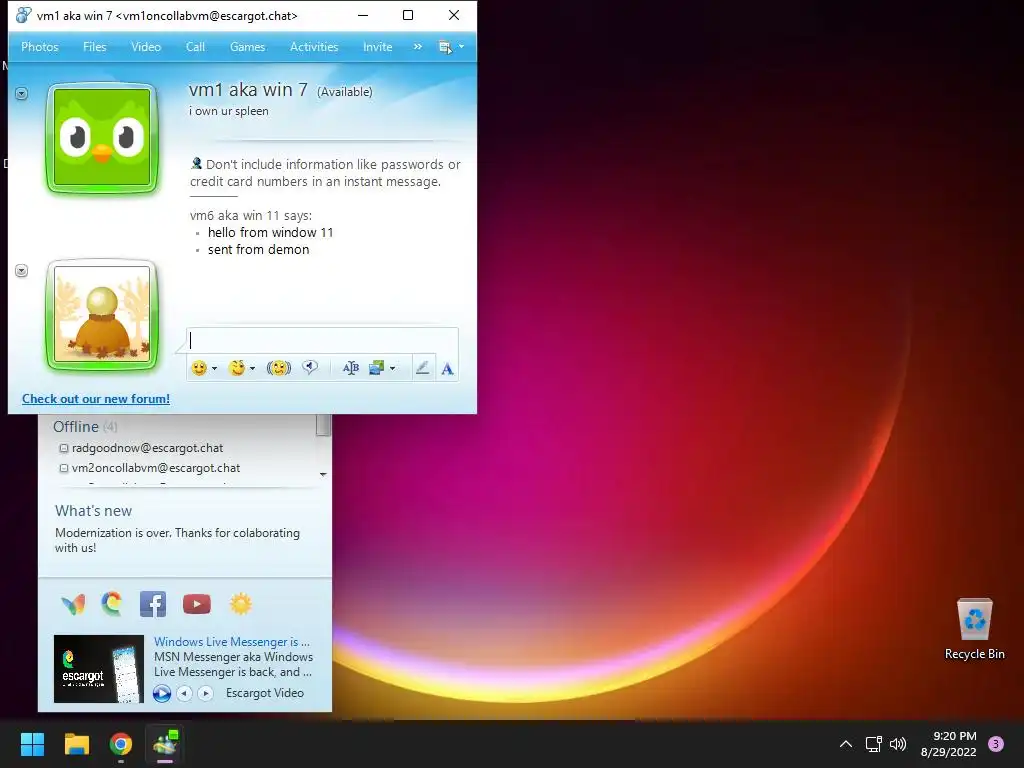Click the contact list scroll down arrow

click(323, 475)
